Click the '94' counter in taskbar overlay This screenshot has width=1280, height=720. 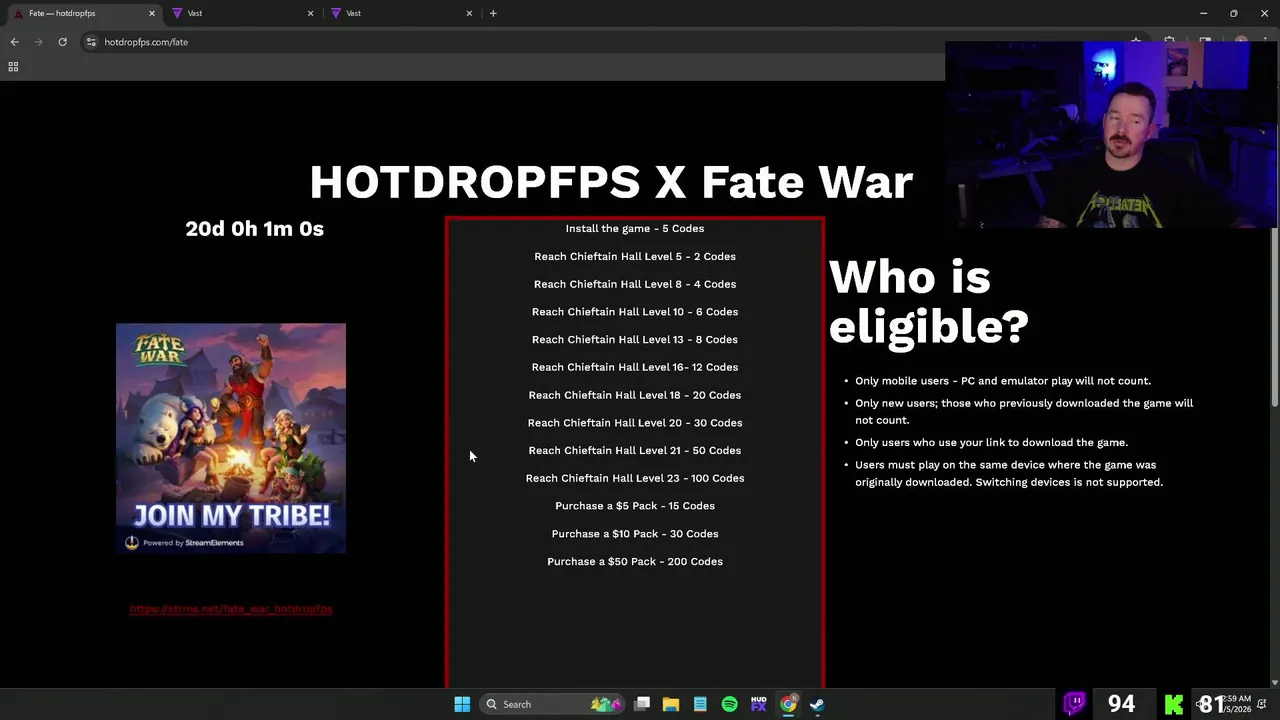click(1121, 704)
